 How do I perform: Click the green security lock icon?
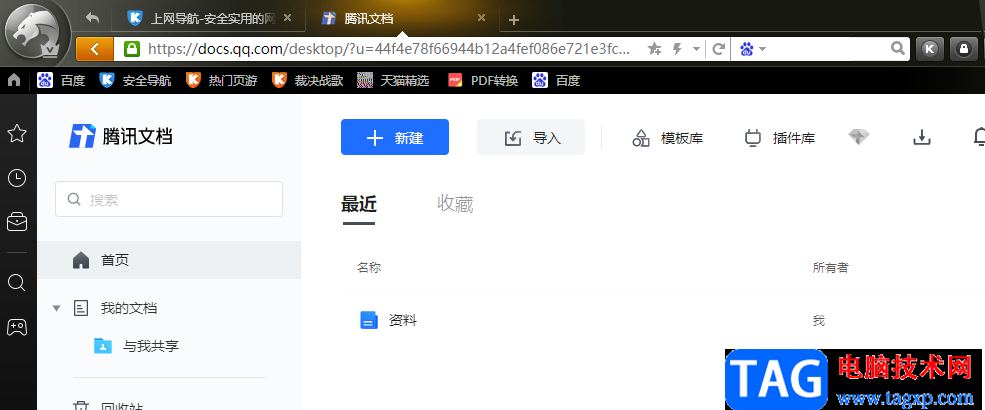pyautogui.click(x=131, y=48)
